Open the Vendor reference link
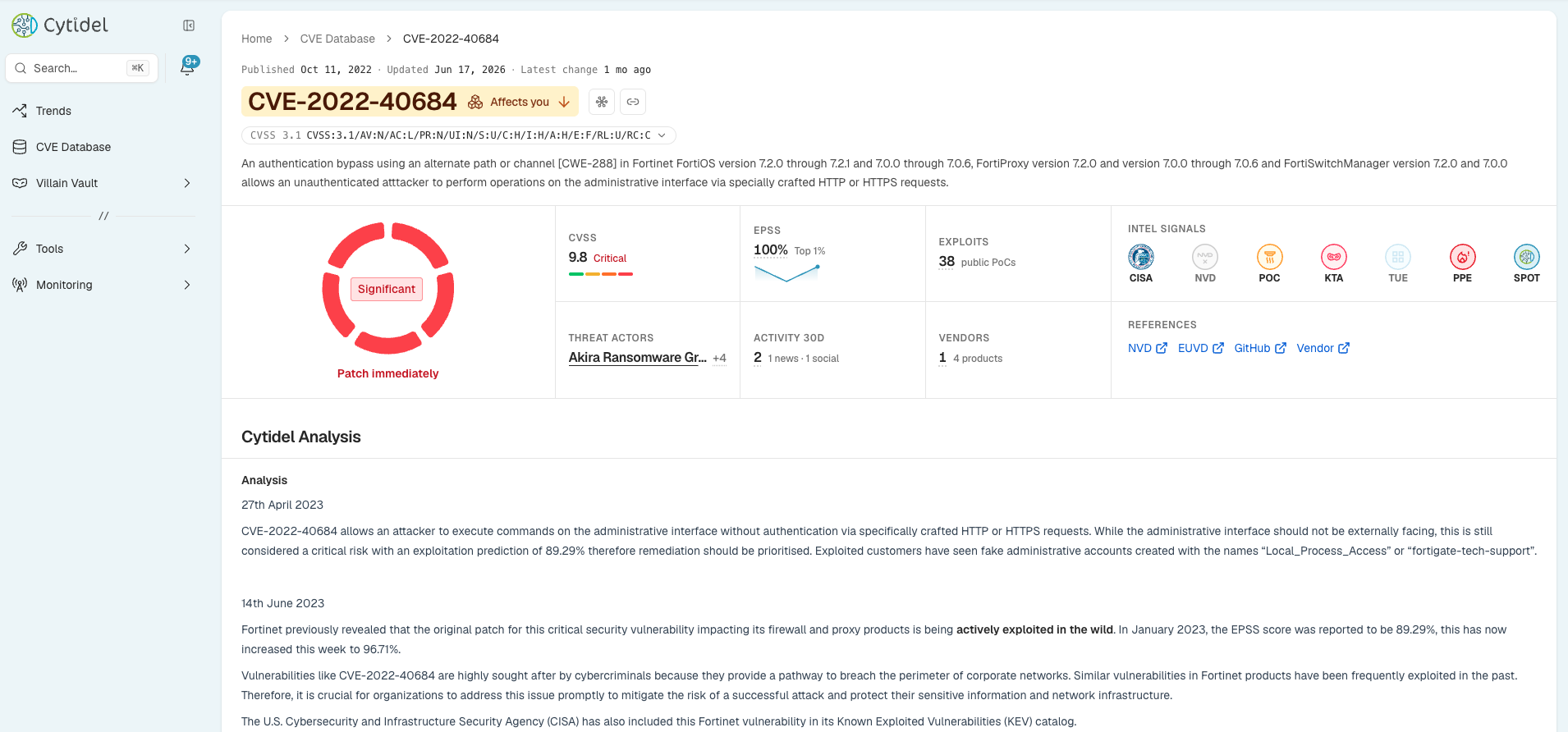The height and width of the screenshot is (732, 1568). point(1323,348)
